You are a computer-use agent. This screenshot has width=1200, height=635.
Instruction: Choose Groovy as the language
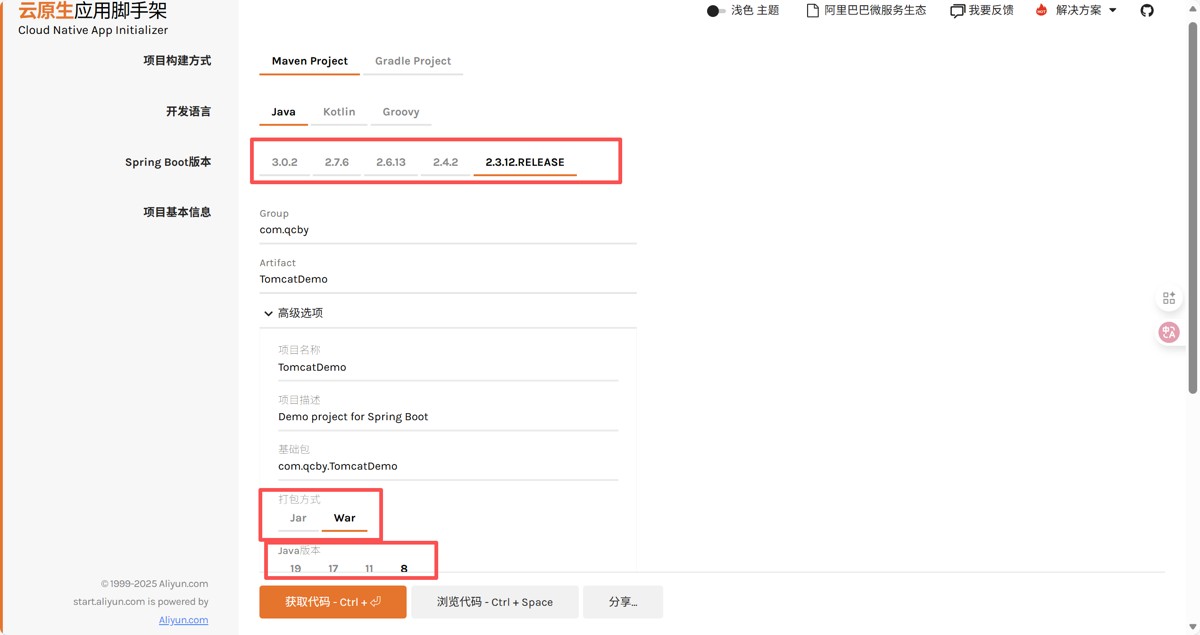pos(401,112)
